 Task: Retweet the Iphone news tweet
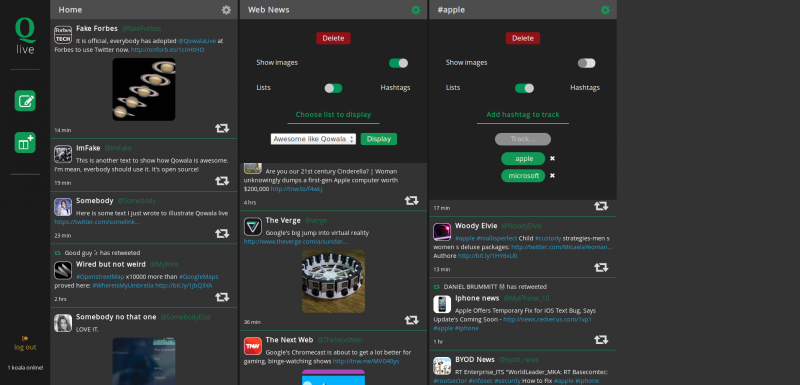[x=601, y=339]
